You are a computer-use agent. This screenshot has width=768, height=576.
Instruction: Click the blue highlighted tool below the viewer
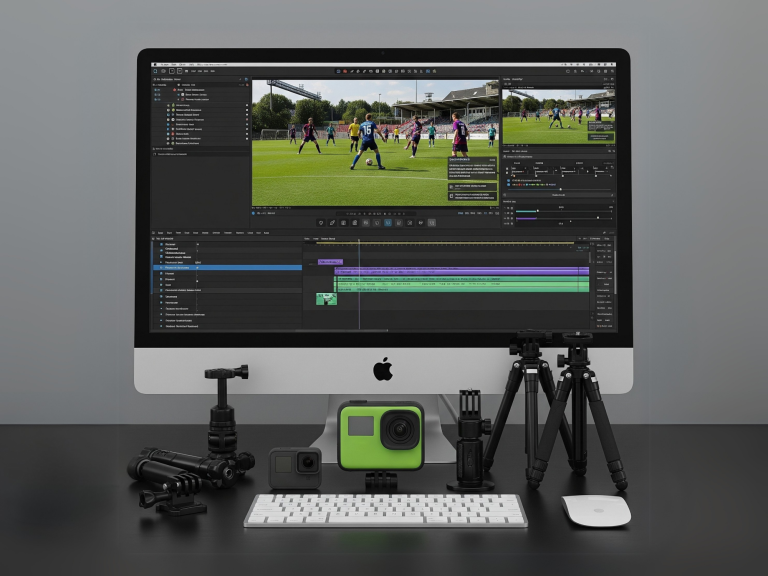387,223
